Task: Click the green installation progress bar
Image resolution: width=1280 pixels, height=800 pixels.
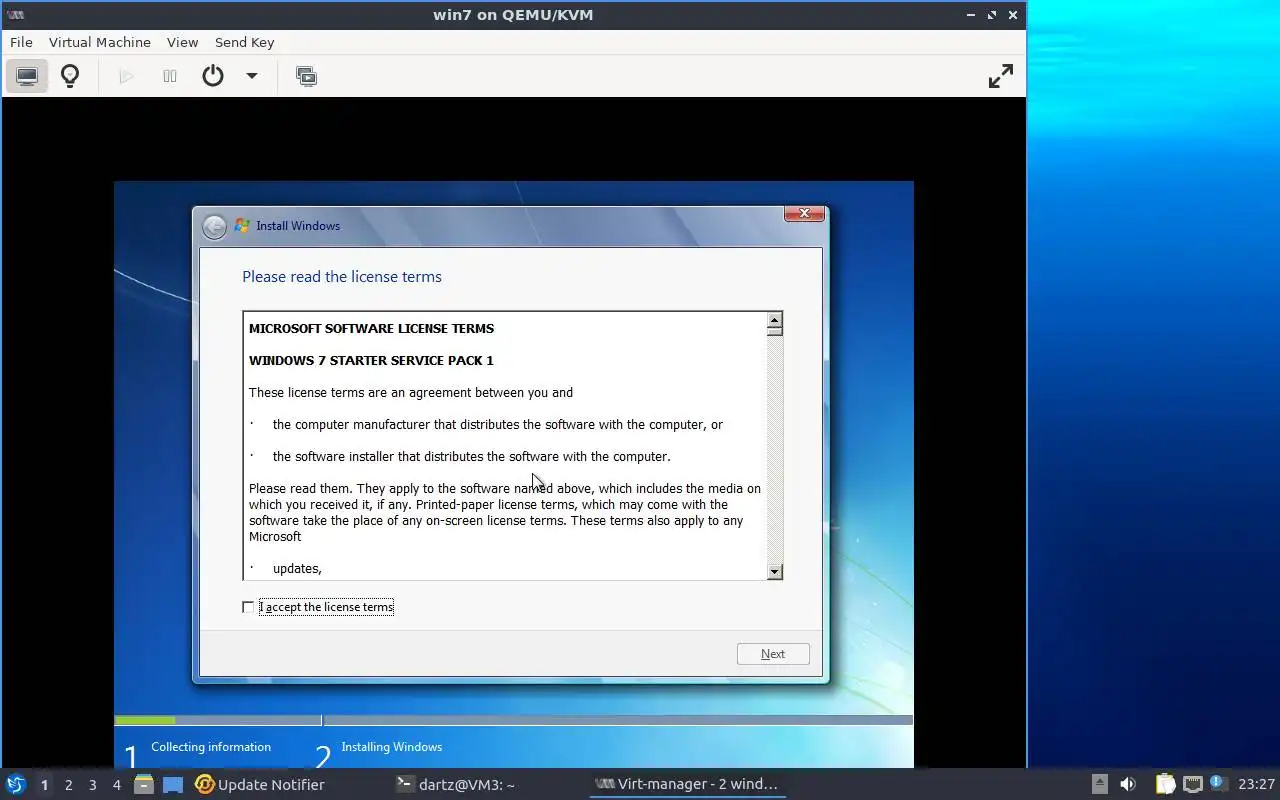Action: pyautogui.click(x=145, y=720)
